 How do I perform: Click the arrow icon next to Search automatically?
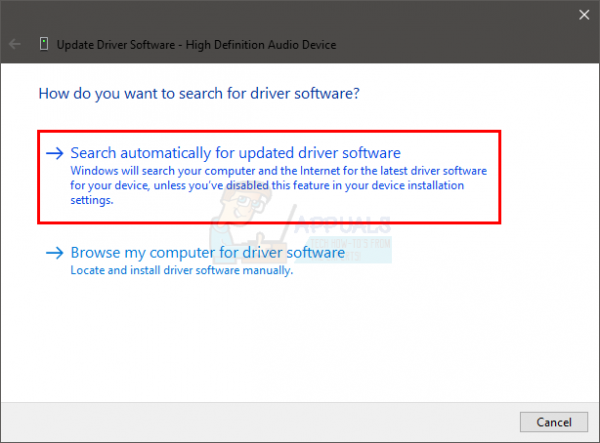[x=55, y=153]
